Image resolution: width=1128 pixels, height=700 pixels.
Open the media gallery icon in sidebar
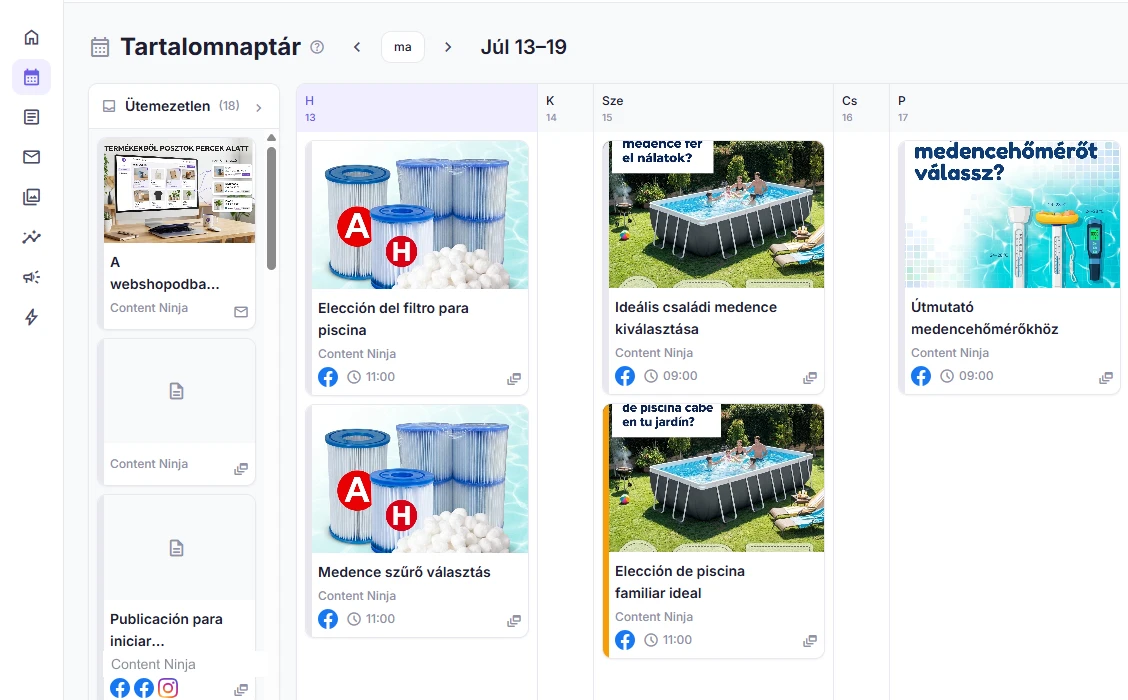[32, 197]
